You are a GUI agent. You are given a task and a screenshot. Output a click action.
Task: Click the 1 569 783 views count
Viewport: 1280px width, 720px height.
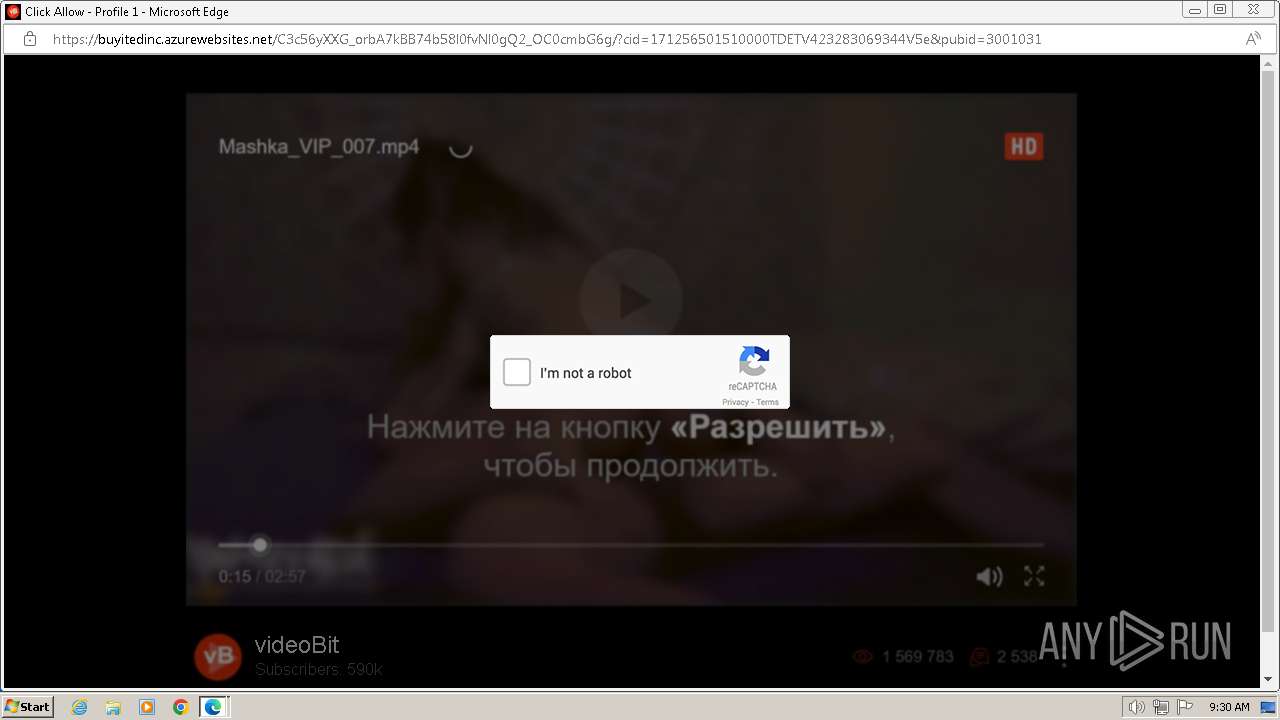click(x=918, y=657)
